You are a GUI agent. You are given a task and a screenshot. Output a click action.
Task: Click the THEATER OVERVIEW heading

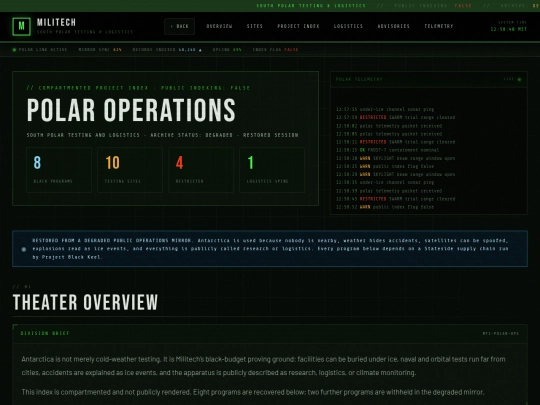(x=85, y=302)
